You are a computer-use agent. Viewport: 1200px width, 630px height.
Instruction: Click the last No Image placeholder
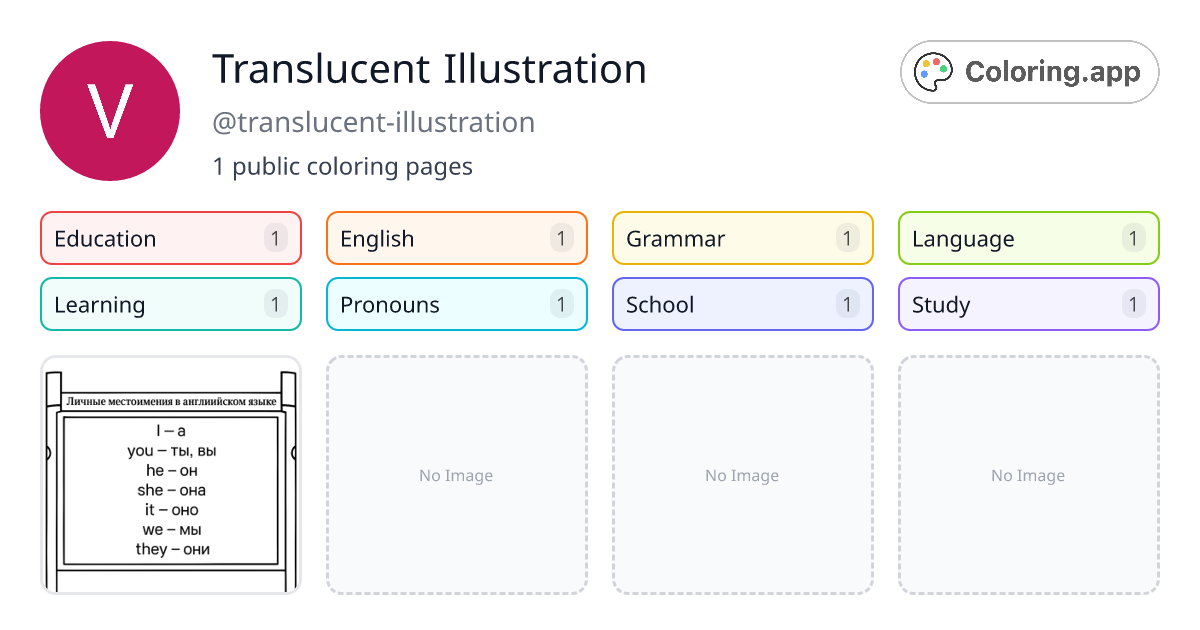[x=1029, y=475]
